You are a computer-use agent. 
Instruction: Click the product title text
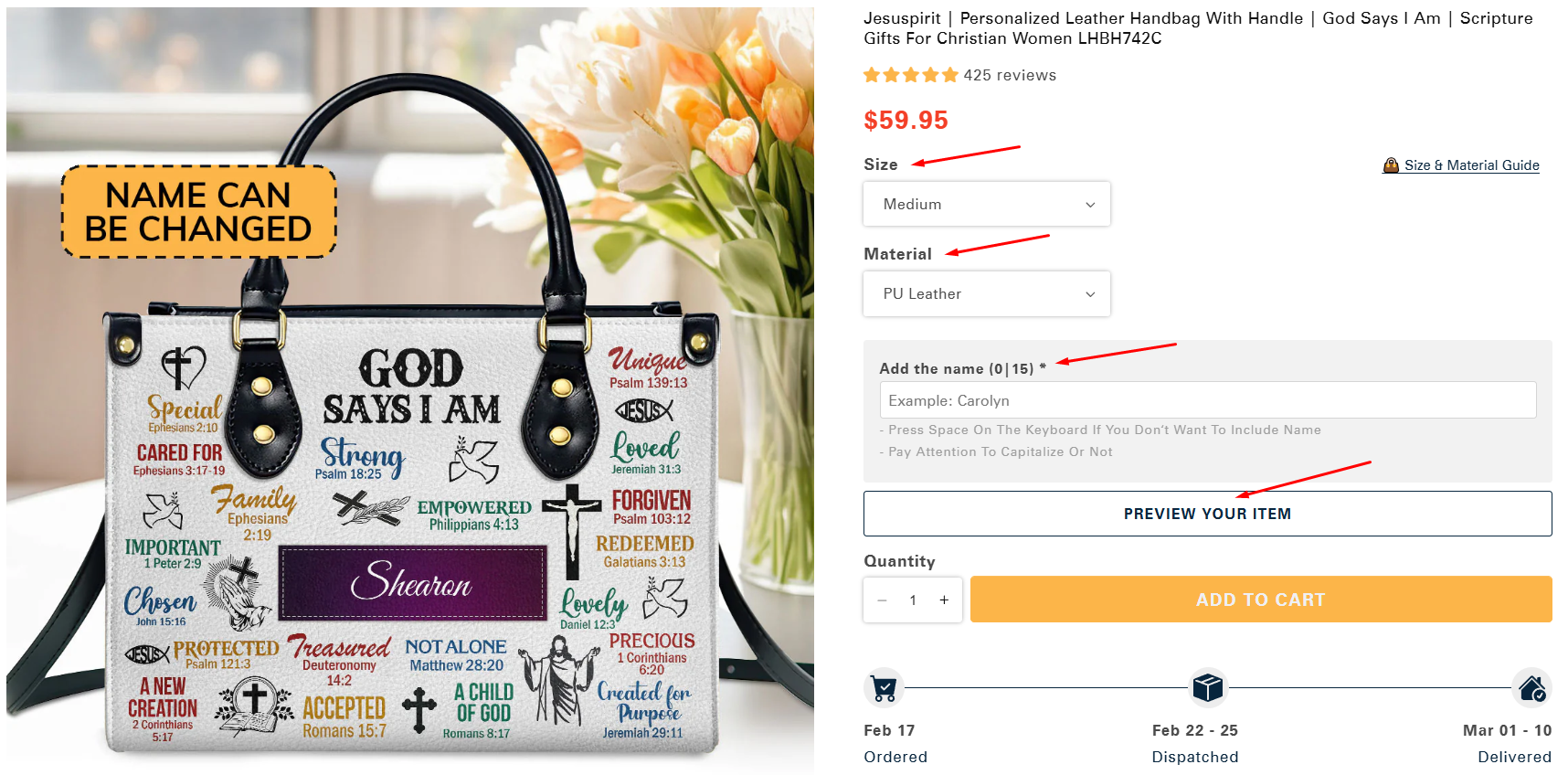[1198, 28]
